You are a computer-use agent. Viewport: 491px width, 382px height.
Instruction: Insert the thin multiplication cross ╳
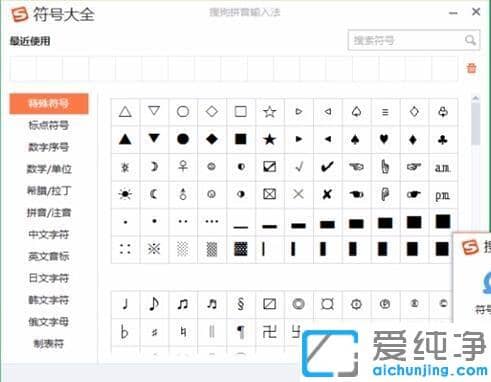pos(298,194)
